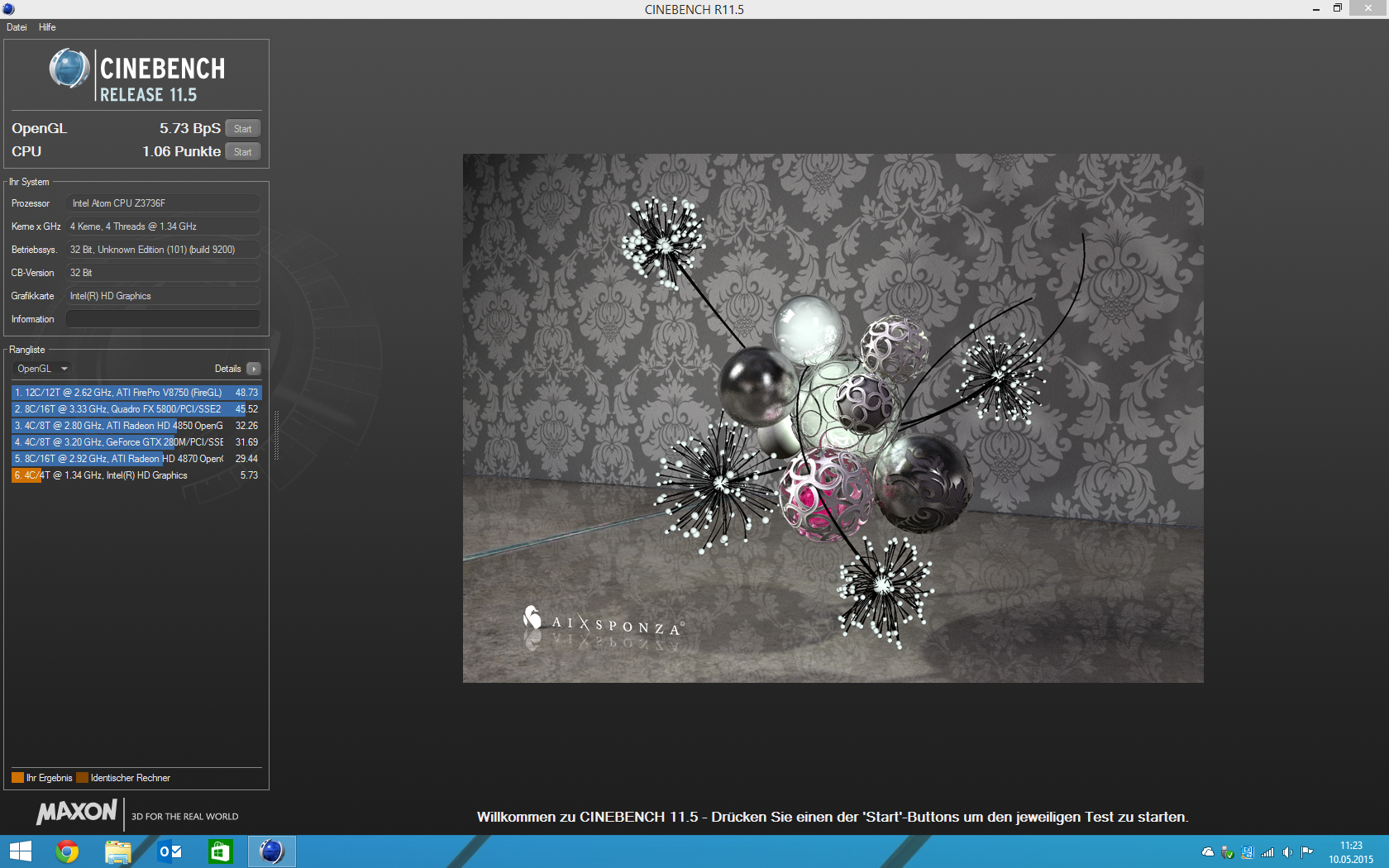1389x868 pixels.
Task: Click the panel splitter grip handle
Action: point(276,436)
